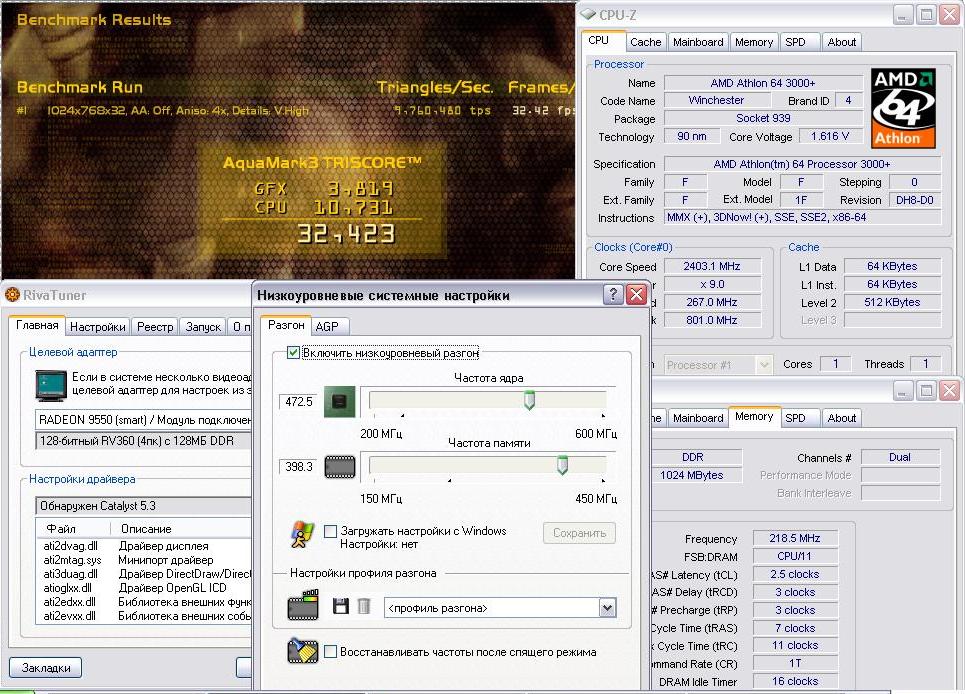Click the GPU chip icon beside core clock
The image size is (965, 694).
340,402
